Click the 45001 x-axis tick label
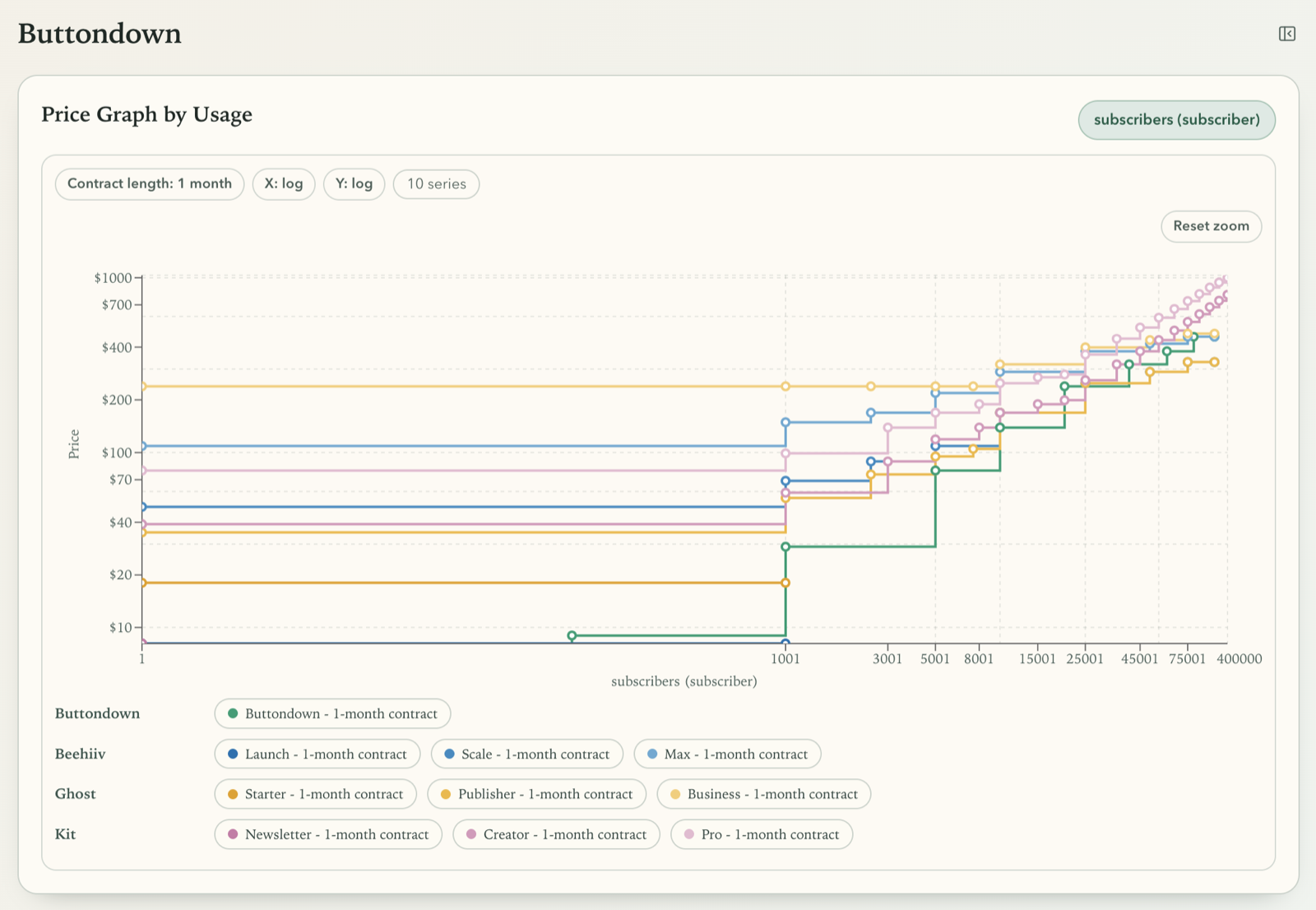The height and width of the screenshot is (910, 1316). pos(1139,659)
